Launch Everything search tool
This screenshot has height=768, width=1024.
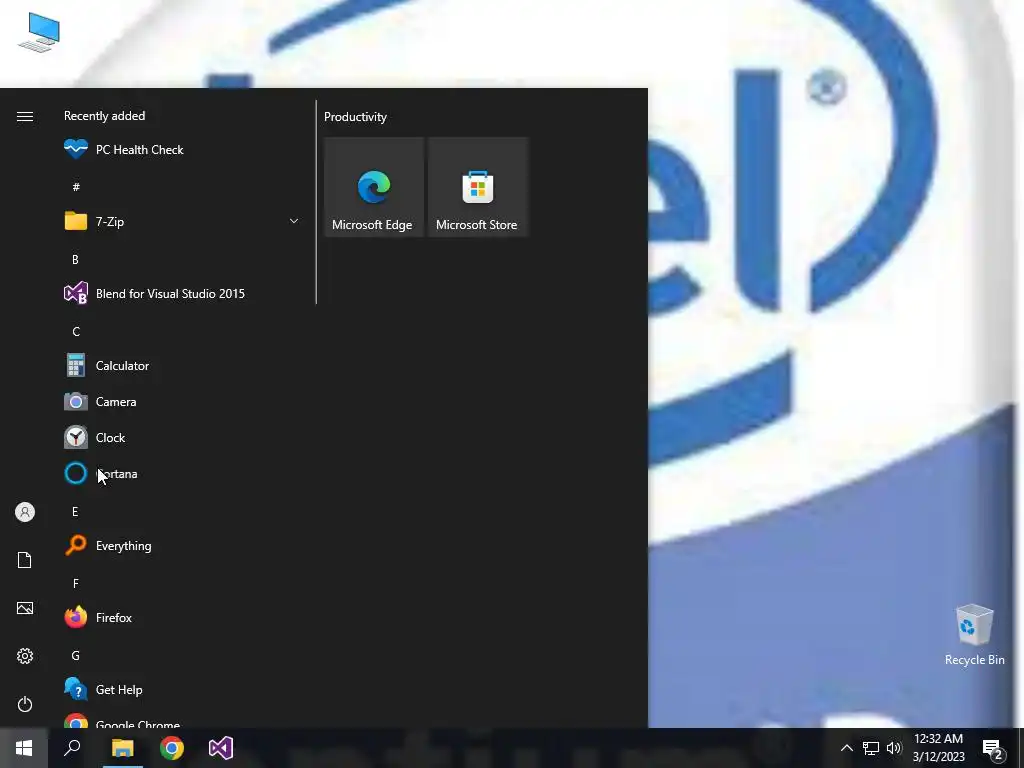click(183, 546)
